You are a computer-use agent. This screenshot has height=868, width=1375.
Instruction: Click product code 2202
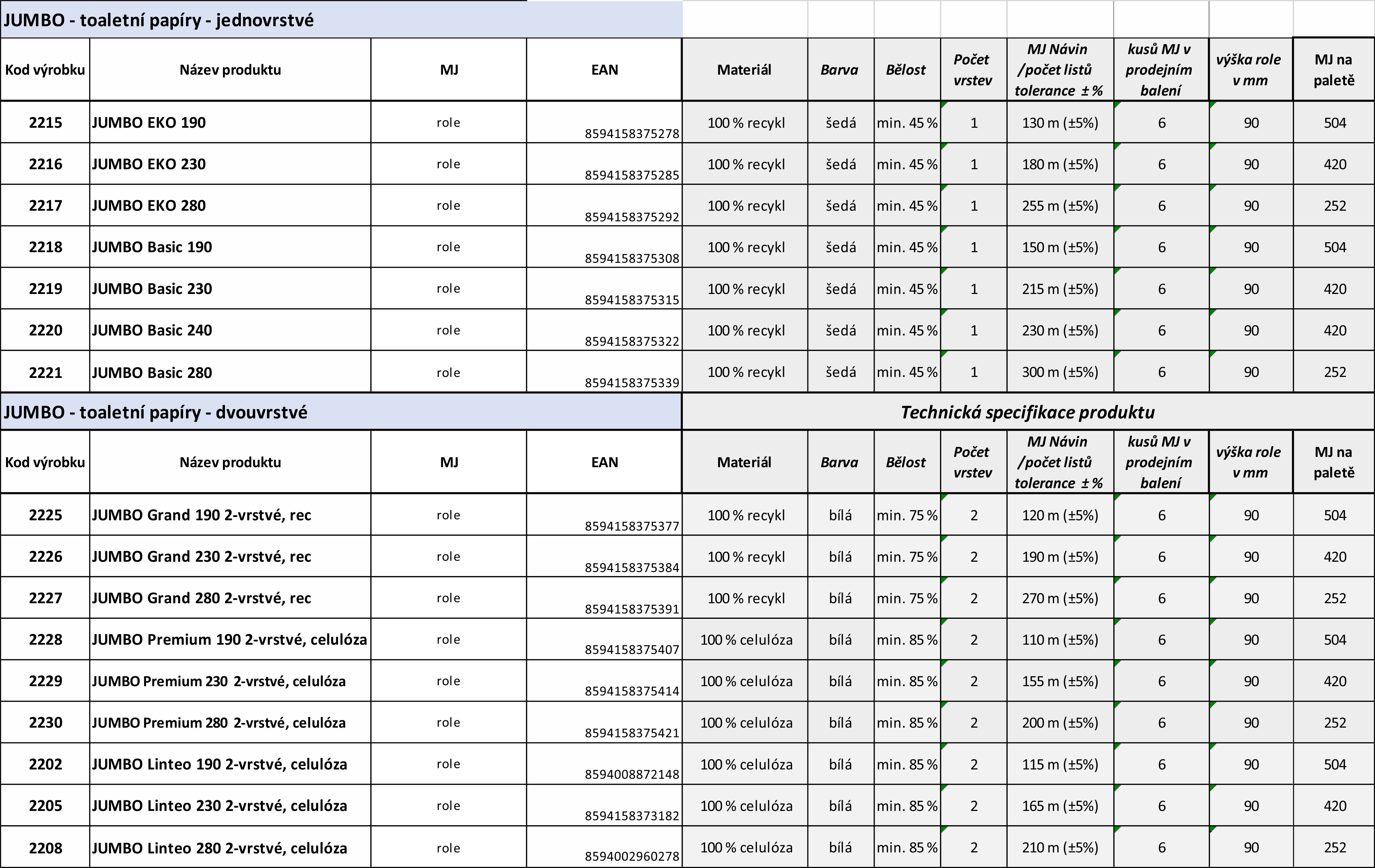(x=46, y=764)
